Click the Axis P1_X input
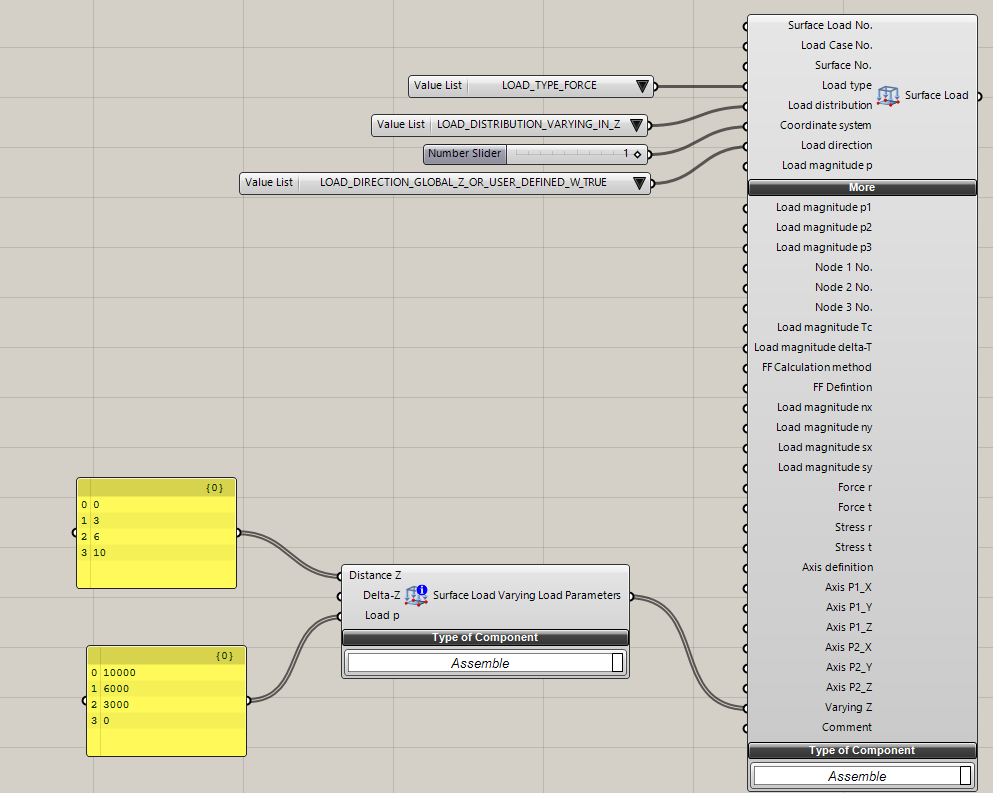 [x=848, y=588]
